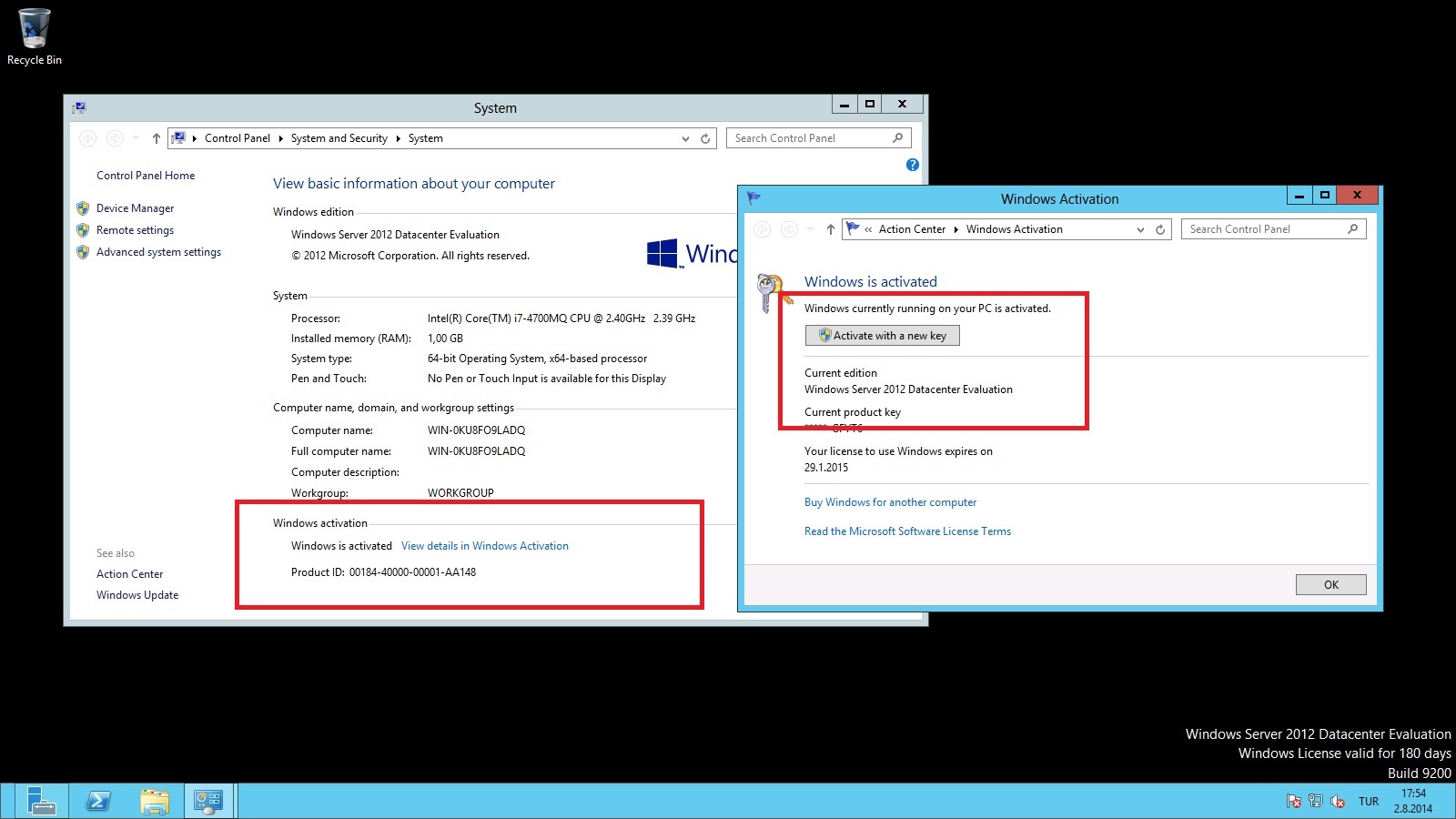
Task: Click the Device Manager shield icon
Action: click(x=83, y=208)
